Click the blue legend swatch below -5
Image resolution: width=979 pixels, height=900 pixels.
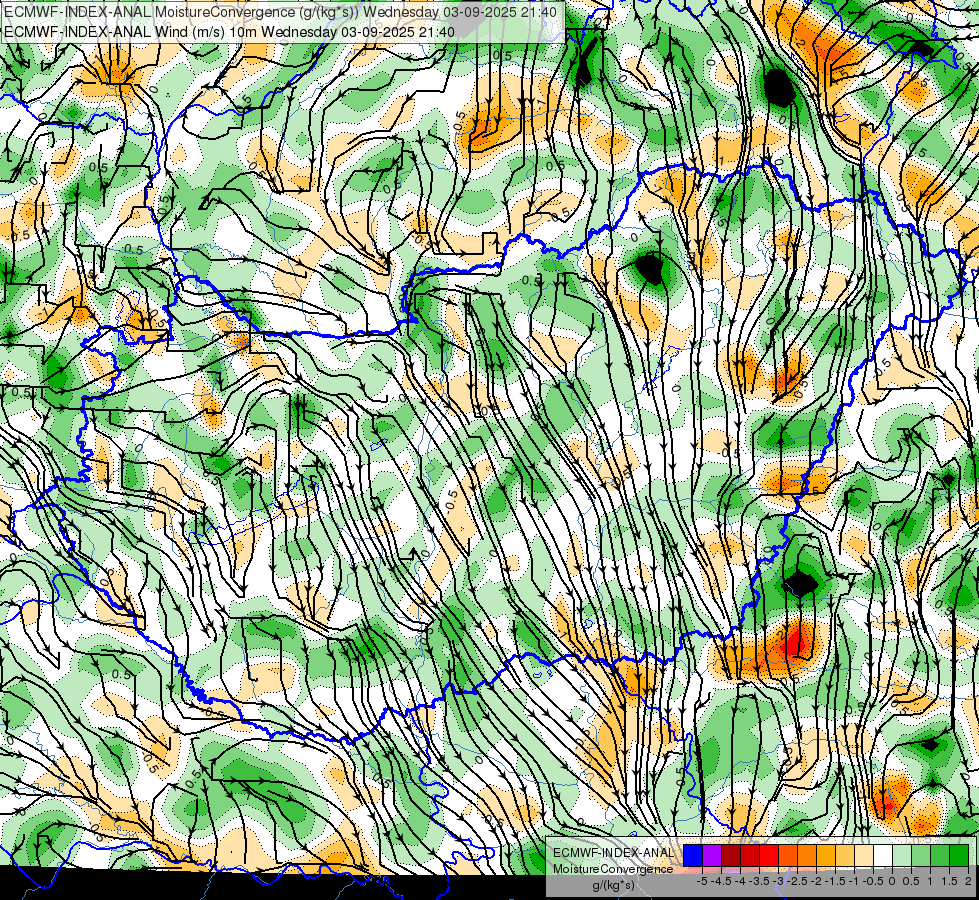[x=693, y=855]
